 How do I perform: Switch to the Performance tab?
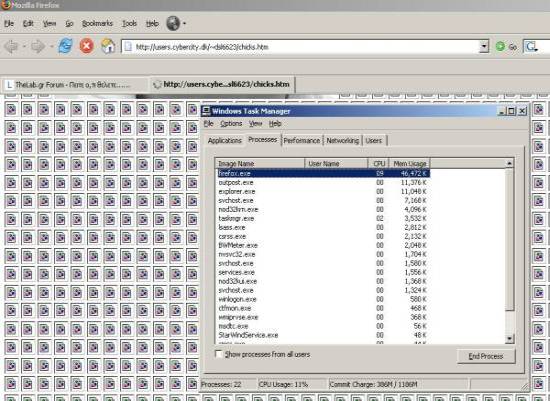(302, 140)
